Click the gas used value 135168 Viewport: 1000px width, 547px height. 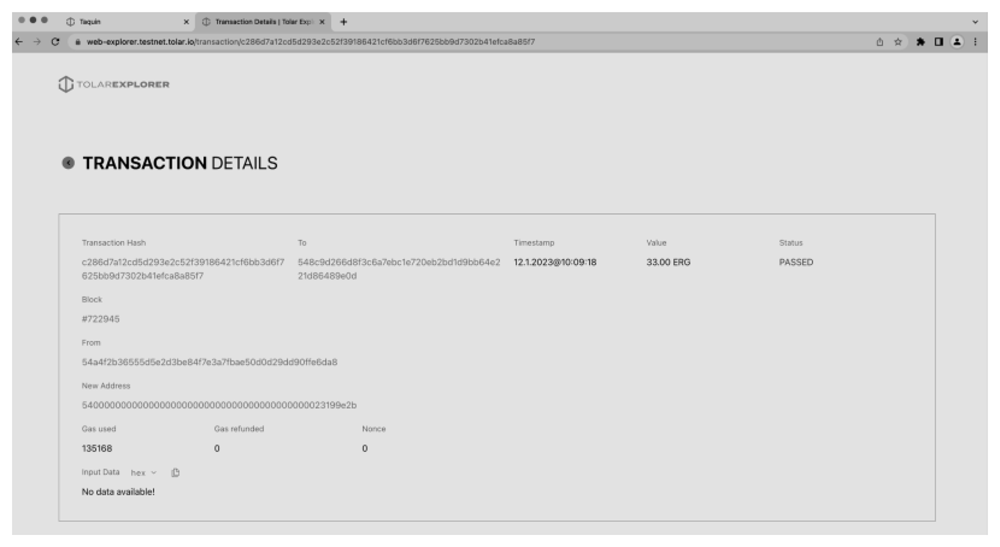point(97,448)
